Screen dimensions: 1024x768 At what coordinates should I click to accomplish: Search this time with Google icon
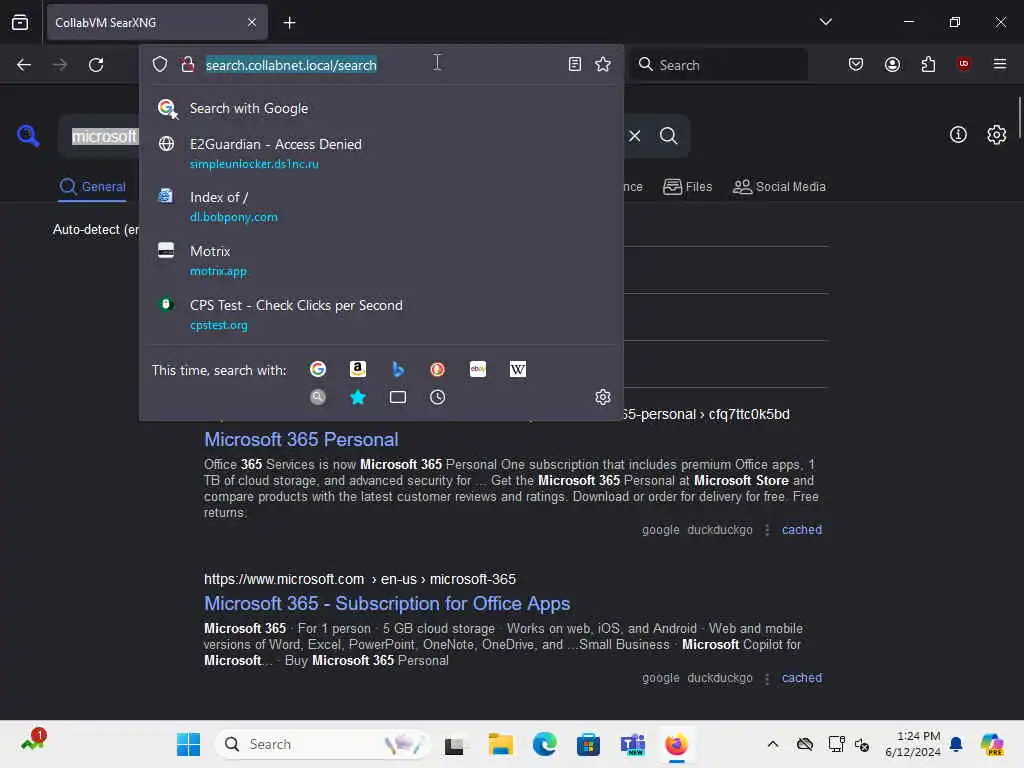(318, 370)
